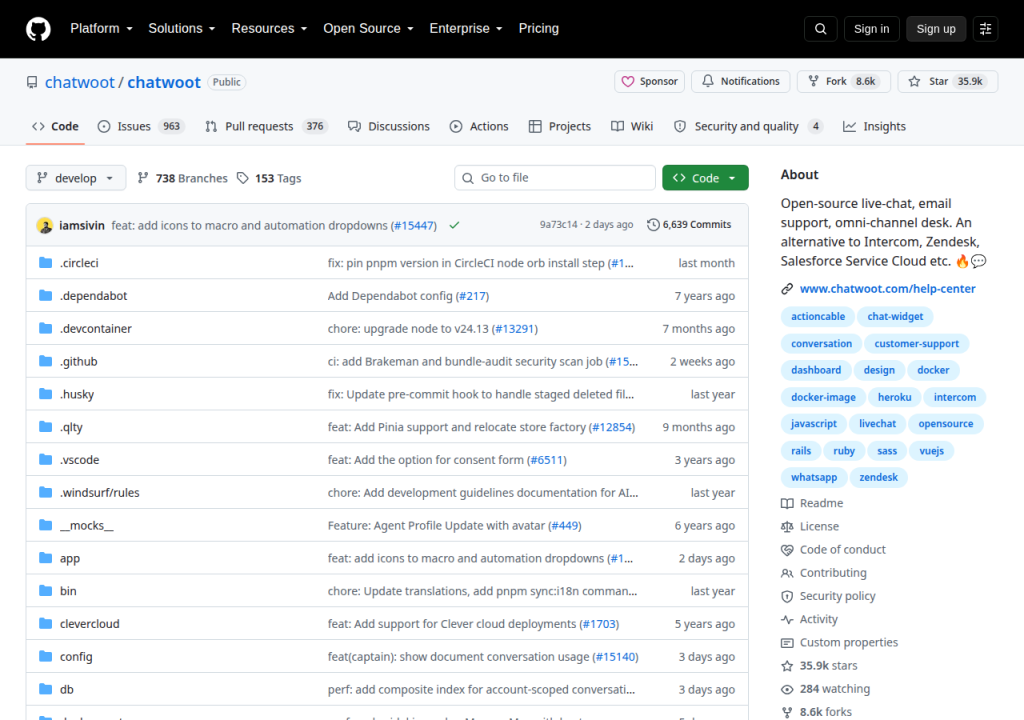
Task: Click the db folder icon
Action: pos(45,689)
